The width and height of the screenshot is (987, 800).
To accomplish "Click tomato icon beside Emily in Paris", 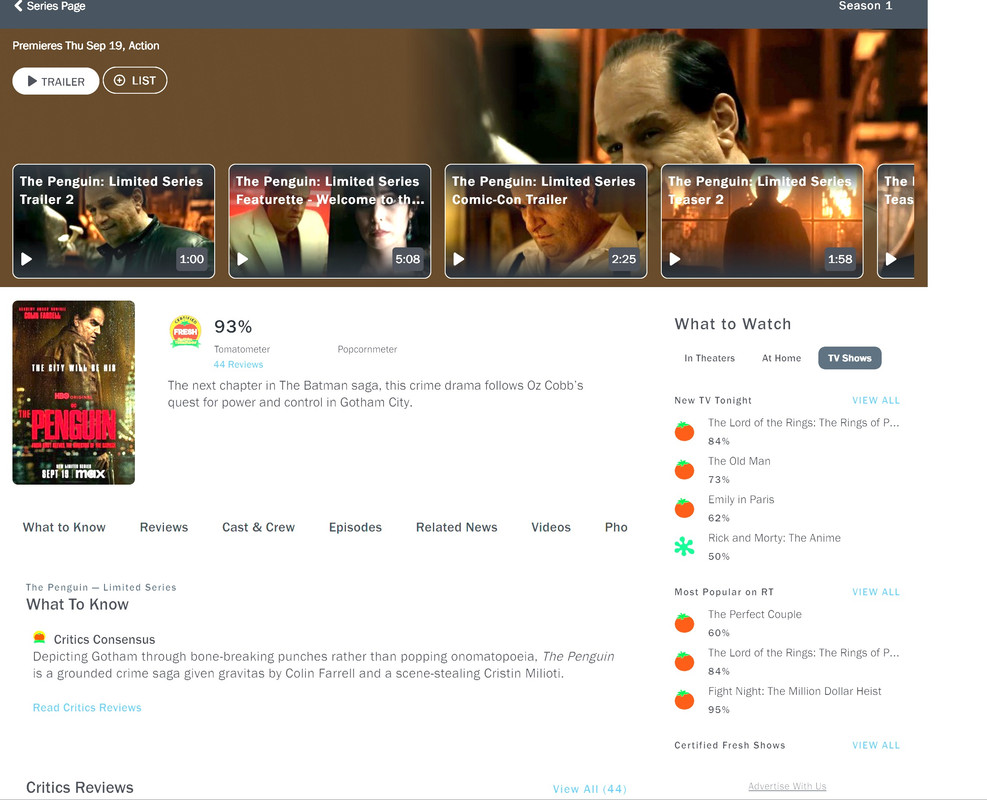I will pyautogui.click(x=684, y=508).
